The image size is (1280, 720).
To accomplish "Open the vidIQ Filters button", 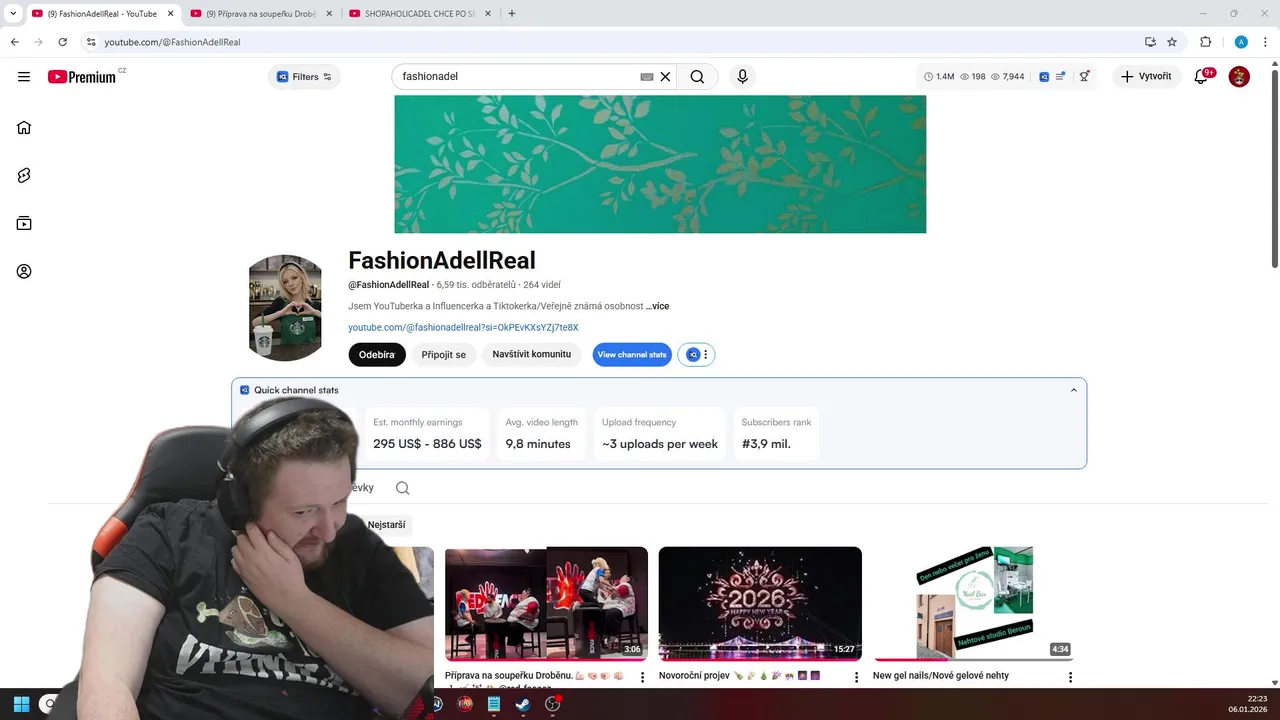I will [304, 77].
